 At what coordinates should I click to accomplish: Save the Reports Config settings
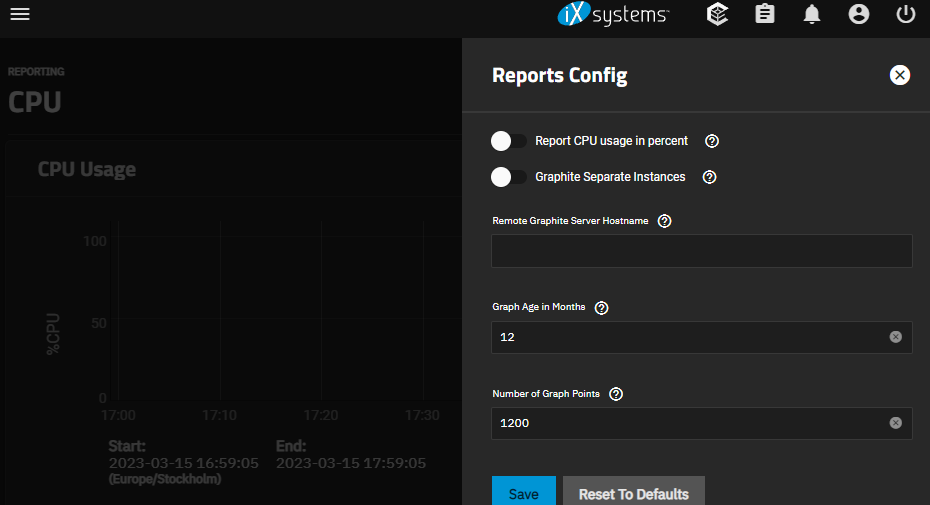(x=524, y=493)
